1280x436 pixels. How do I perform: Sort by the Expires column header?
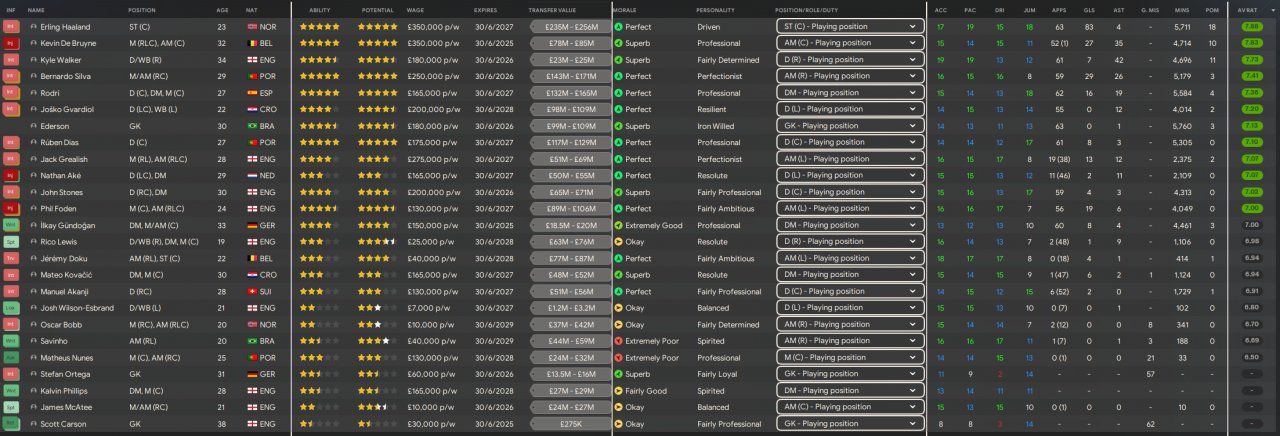486,9
